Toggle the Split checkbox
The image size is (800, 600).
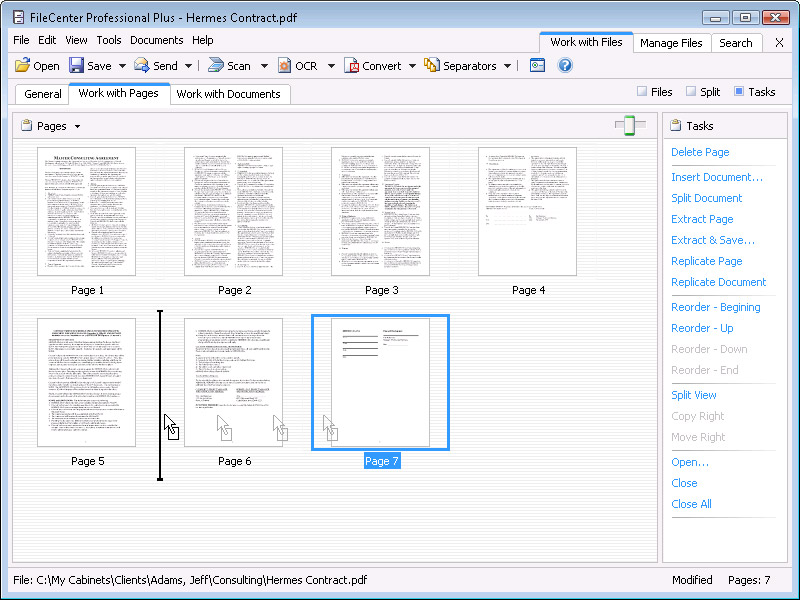(x=691, y=92)
